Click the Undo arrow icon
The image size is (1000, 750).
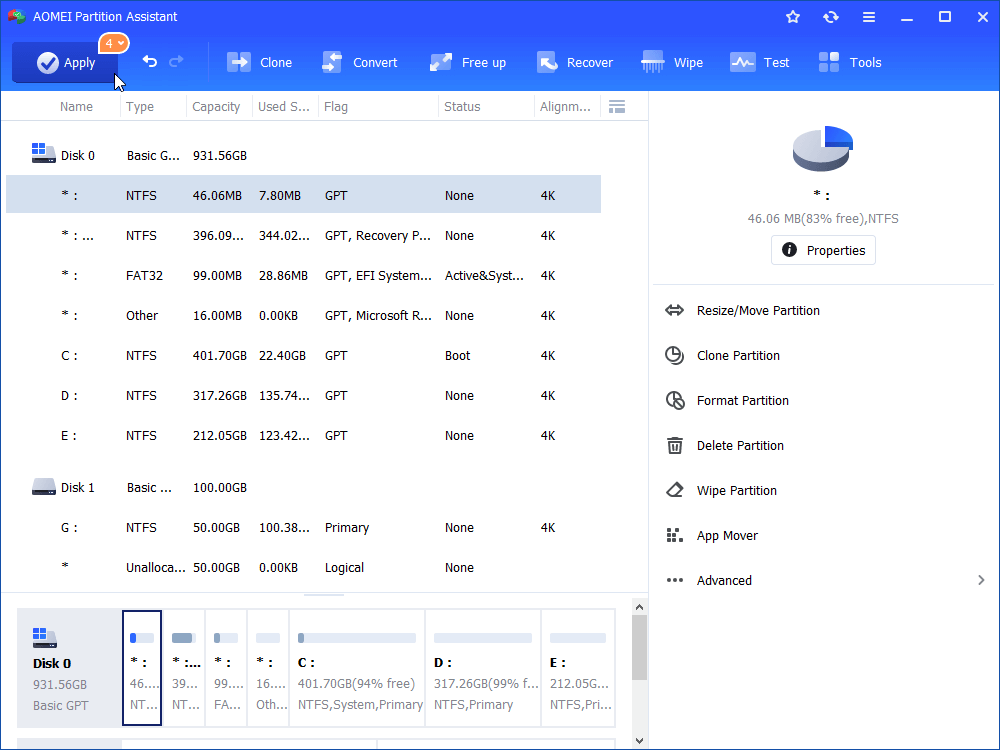150,61
